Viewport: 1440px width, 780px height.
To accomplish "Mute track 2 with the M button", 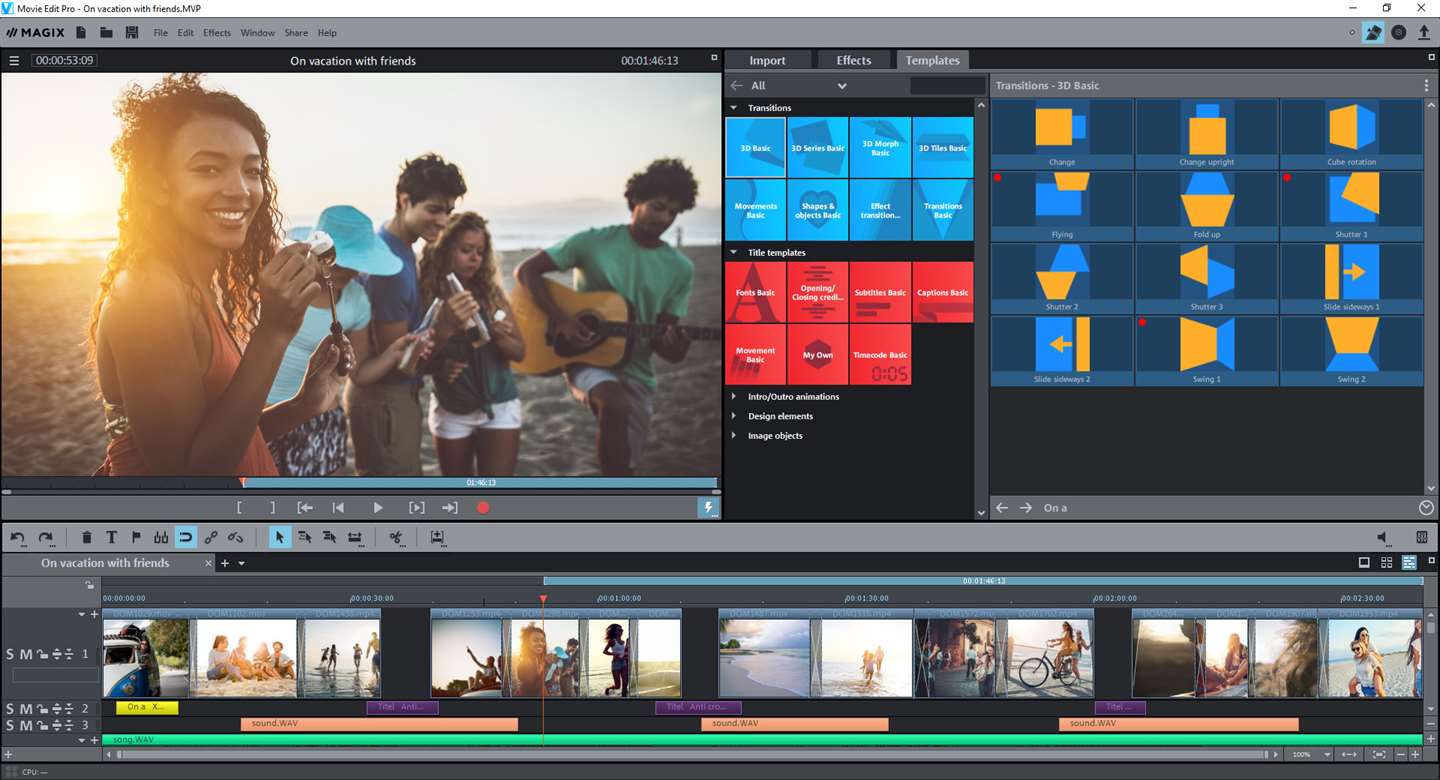I will point(26,708).
